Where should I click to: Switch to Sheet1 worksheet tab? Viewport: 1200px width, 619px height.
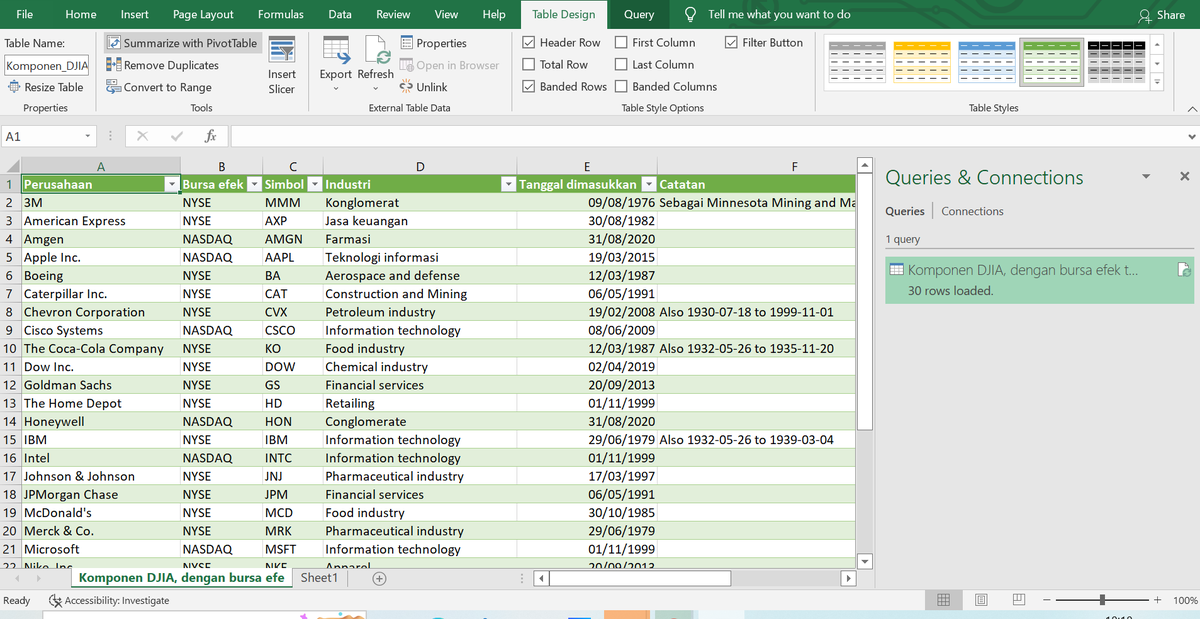tap(319, 578)
